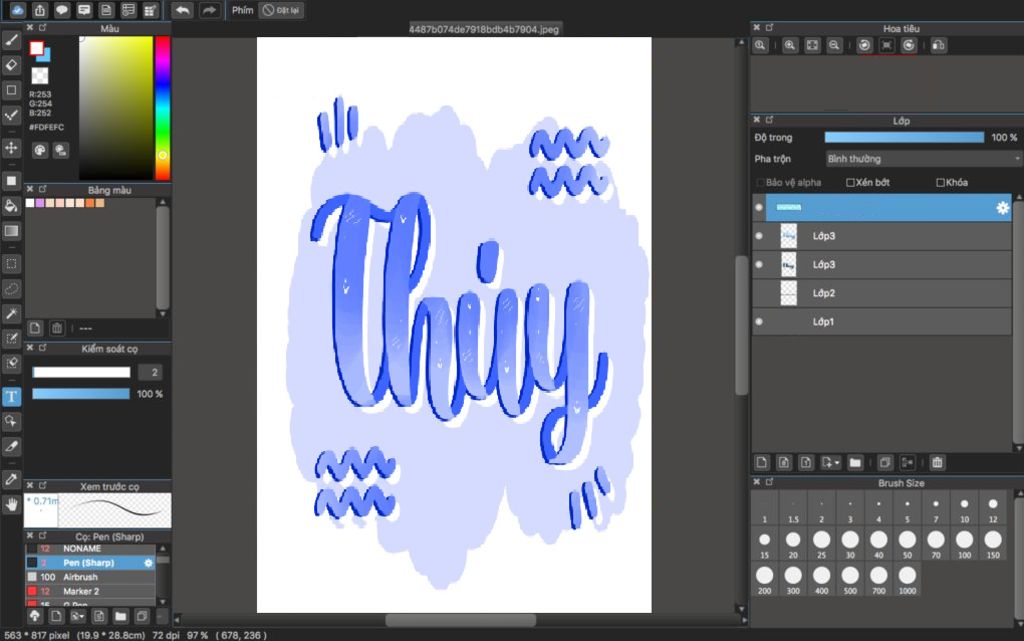The height and width of the screenshot is (641, 1024).
Task: Hide the selected top layer
Action: [759, 208]
